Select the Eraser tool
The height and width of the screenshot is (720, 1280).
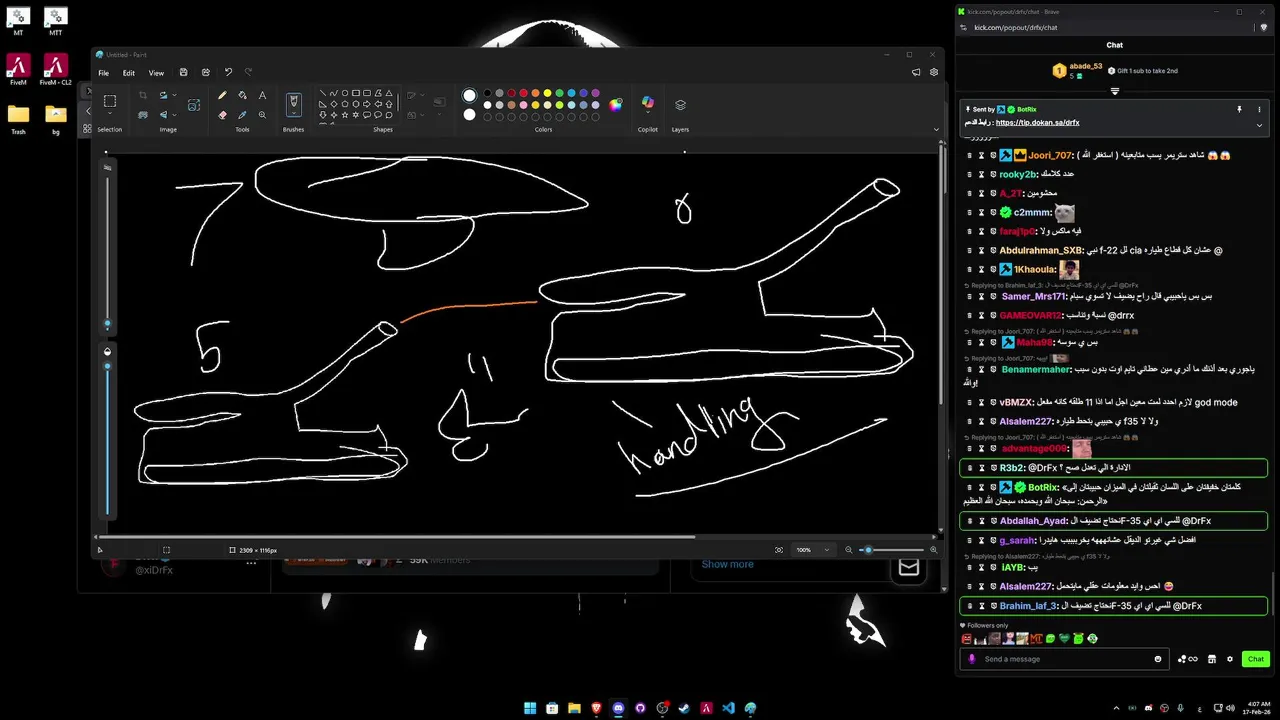point(222,114)
